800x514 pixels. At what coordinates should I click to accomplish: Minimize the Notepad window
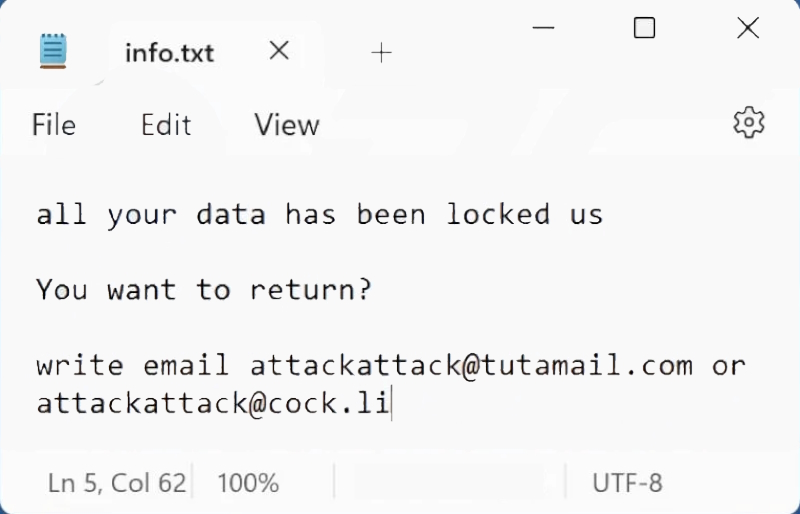click(543, 28)
